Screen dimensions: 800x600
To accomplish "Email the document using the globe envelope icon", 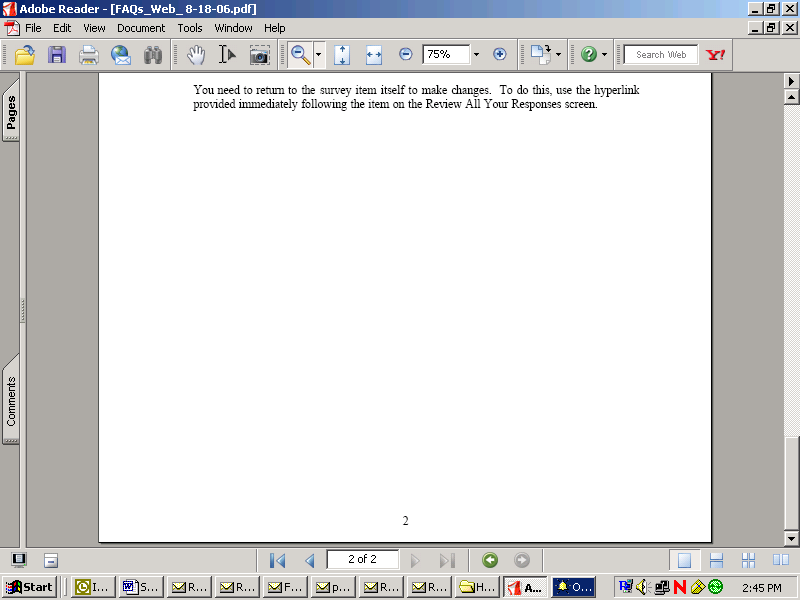I will click(121, 55).
